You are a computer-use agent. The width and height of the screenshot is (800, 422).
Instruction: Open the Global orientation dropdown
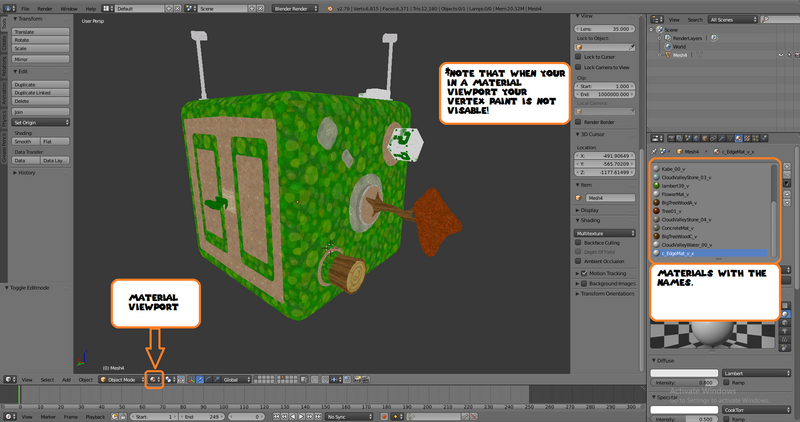click(236, 380)
